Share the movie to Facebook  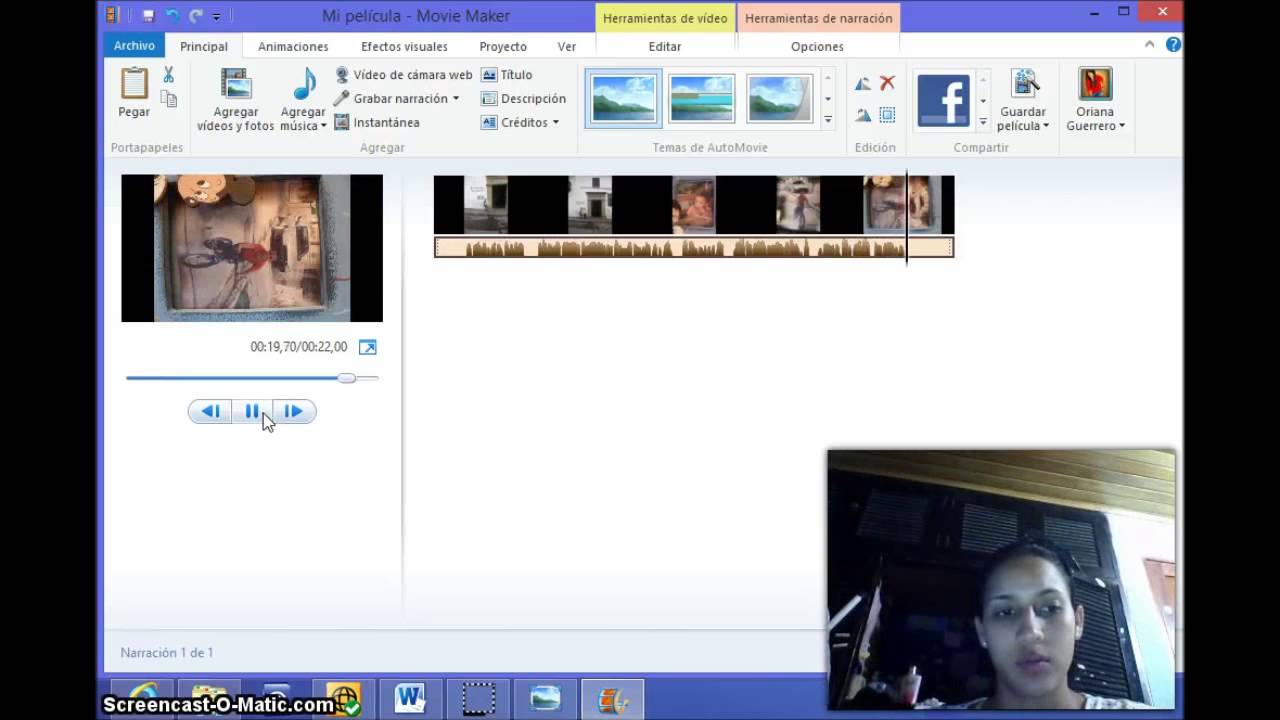click(x=943, y=100)
